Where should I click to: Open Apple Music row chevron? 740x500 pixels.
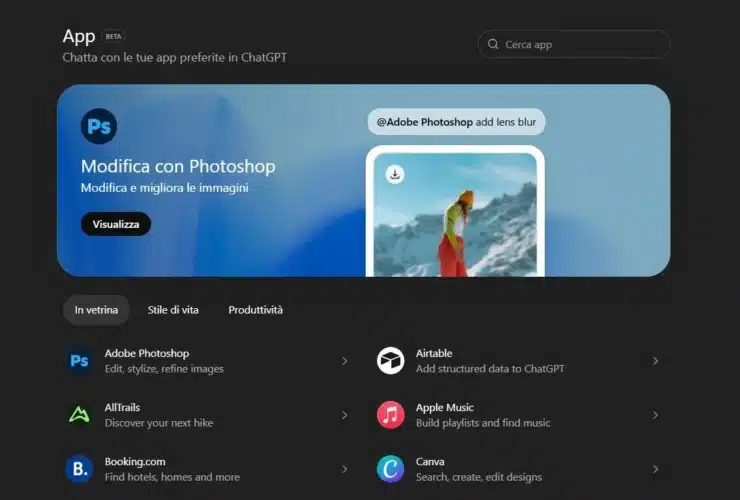(656, 415)
